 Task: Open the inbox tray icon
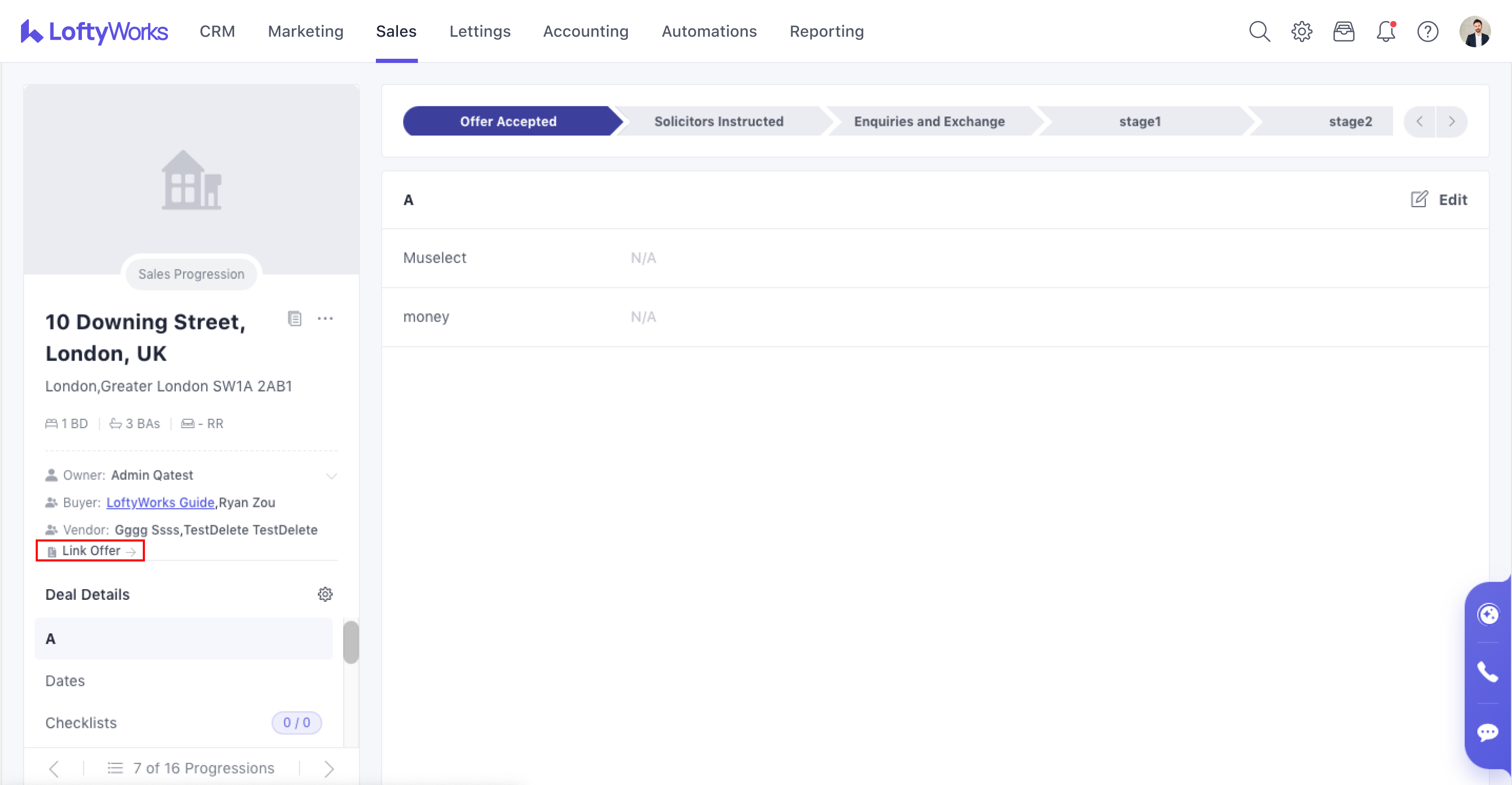1343,31
